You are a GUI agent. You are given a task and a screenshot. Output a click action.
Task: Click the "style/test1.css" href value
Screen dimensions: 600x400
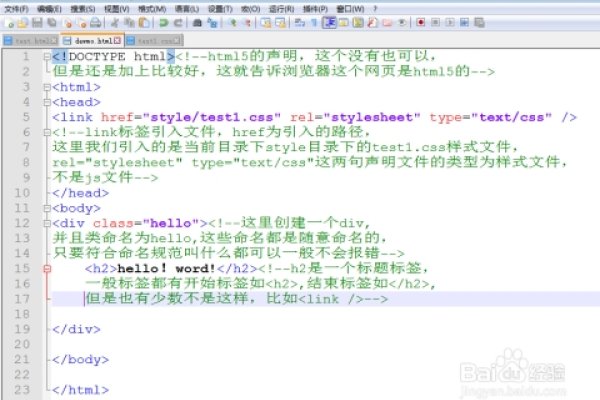pos(212,117)
